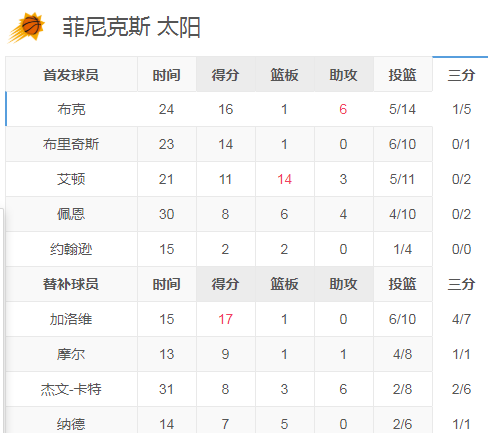Click 杰文-卡特's three-pointers 2/6
The width and height of the screenshot is (488, 433).
click(x=461, y=389)
